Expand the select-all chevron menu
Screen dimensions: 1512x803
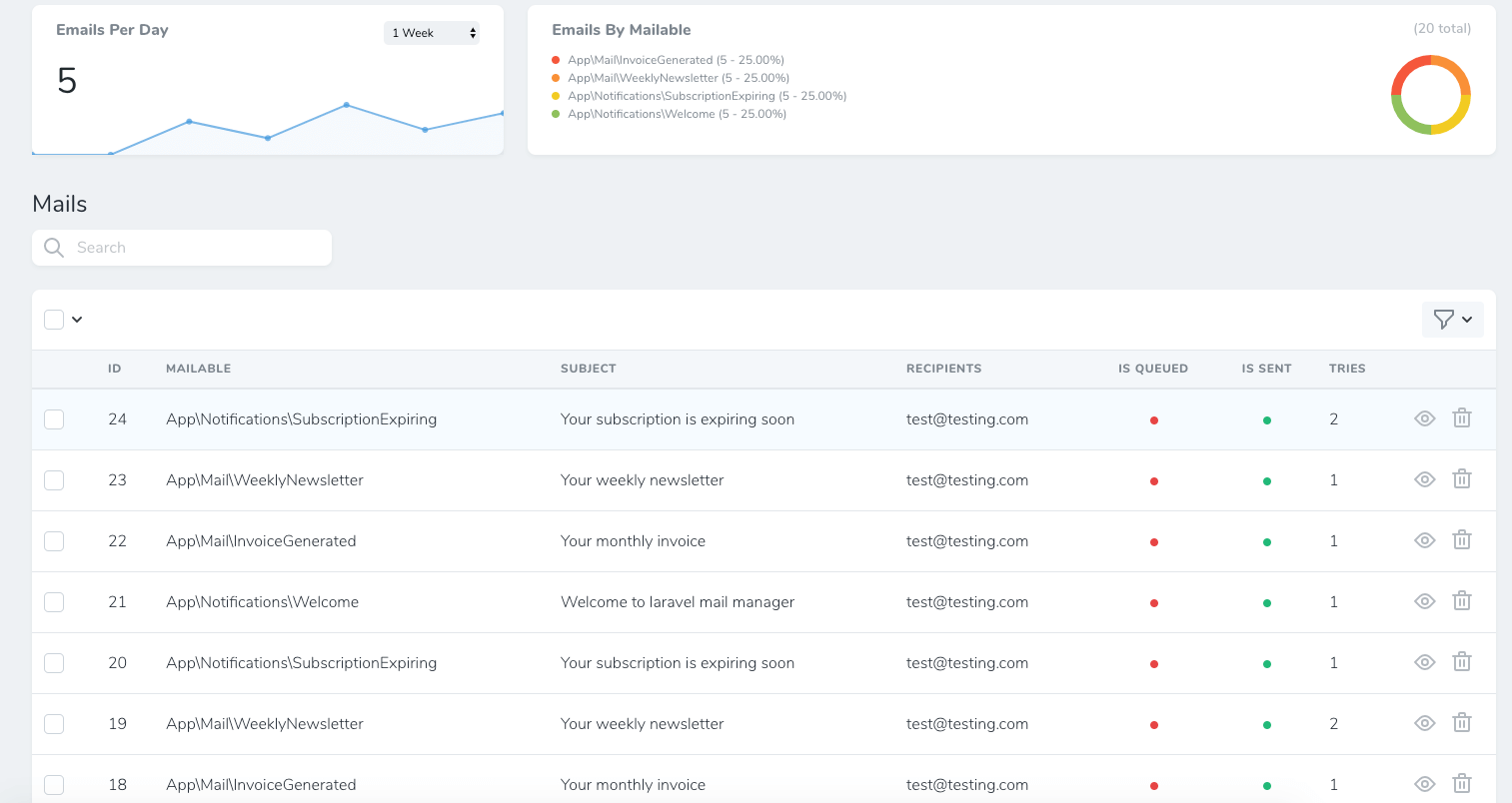tap(77, 320)
